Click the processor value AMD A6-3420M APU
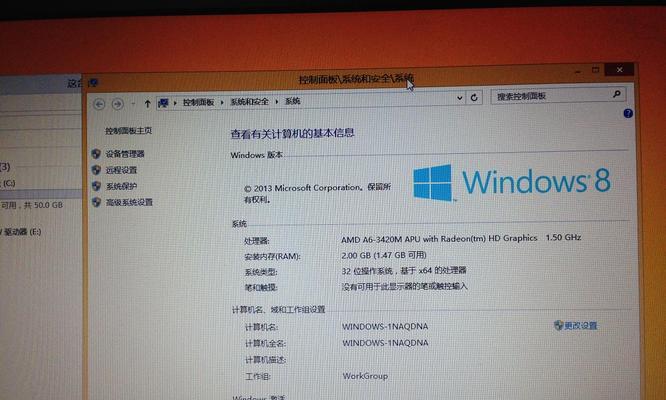666x400 pixels. tap(439, 239)
